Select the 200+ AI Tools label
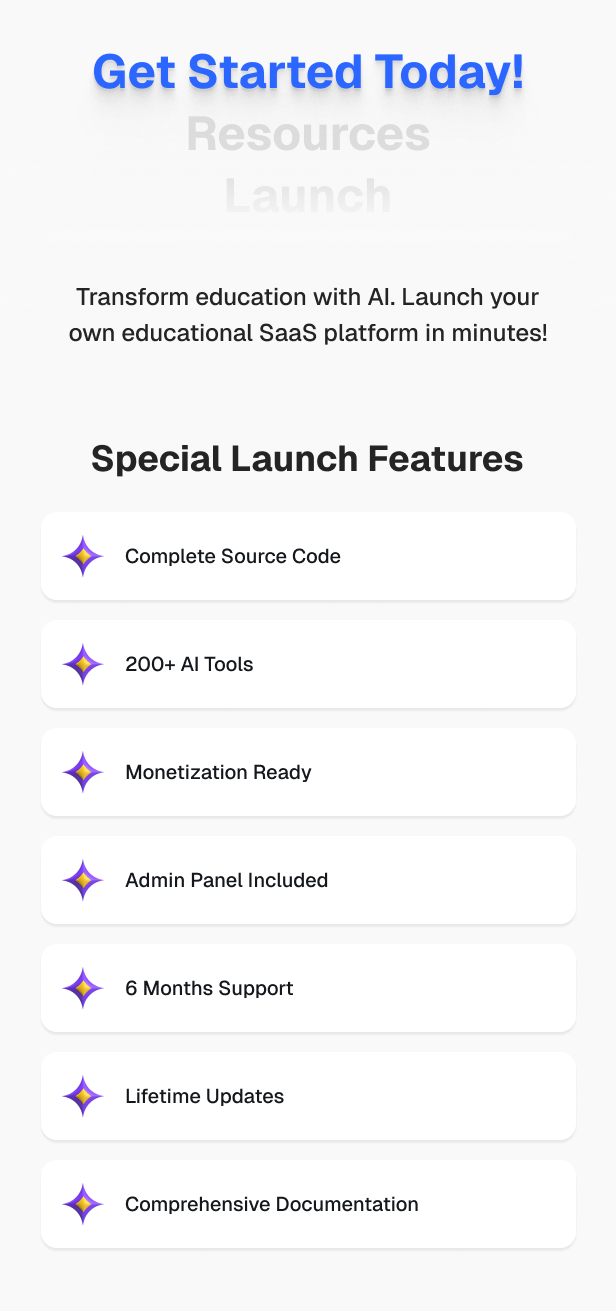Viewport: 616px width, 1311px height. coord(189,664)
